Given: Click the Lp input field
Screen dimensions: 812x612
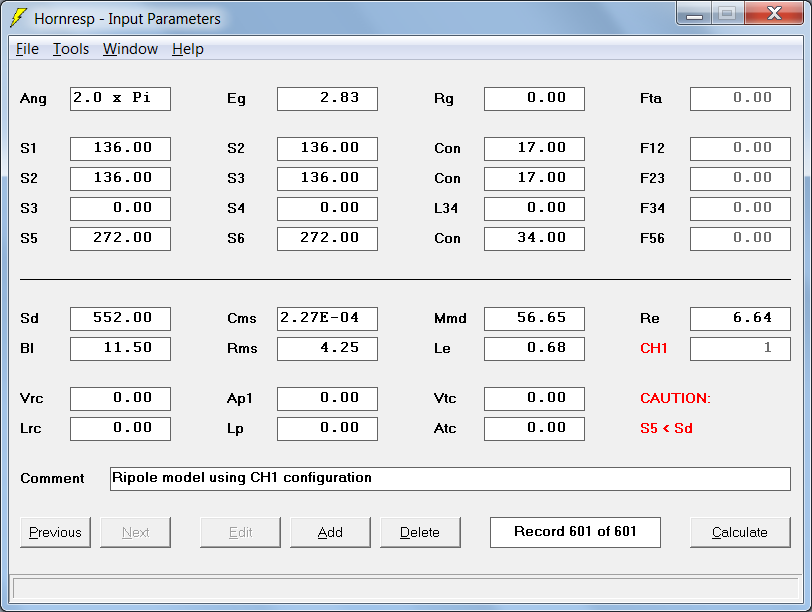Looking at the screenshot, I should (327, 429).
